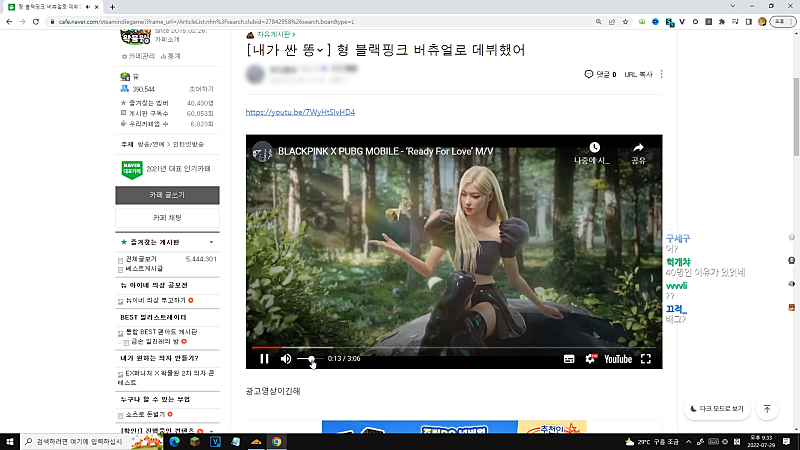This screenshot has width=800, height=450.
Task: Open YouTube player settings gear
Action: 591,359
